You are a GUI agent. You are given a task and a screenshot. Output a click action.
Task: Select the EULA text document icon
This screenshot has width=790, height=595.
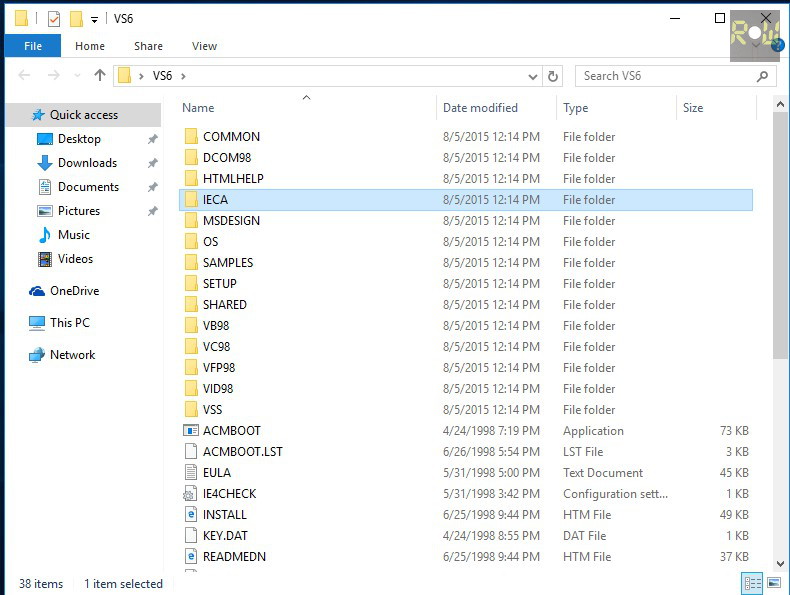coord(191,473)
